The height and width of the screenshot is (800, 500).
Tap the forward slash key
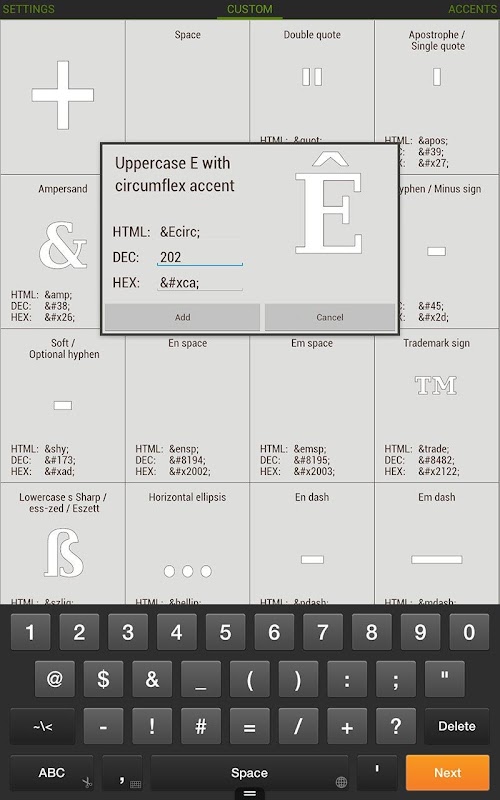coord(298,726)
